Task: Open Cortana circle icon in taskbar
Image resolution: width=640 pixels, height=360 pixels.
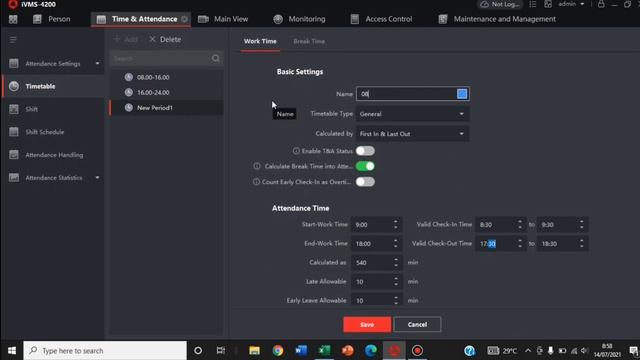Action: pyautogui.click(x=198, y=351)
